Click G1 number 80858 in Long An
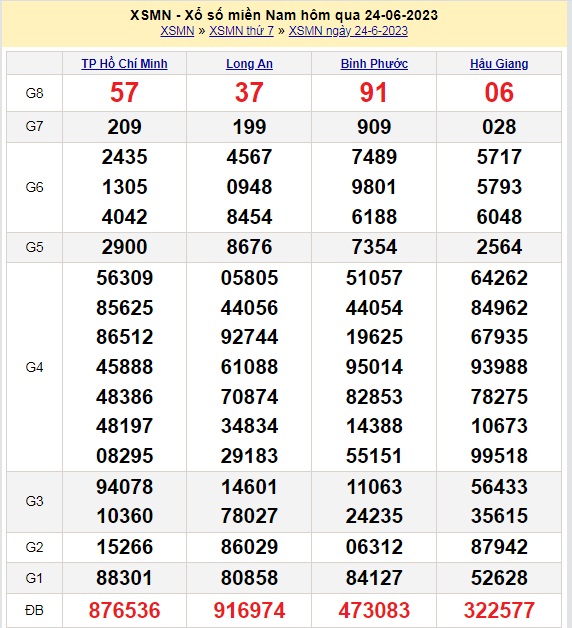Viewport: 572px width, 628px height. click(249, 578)
